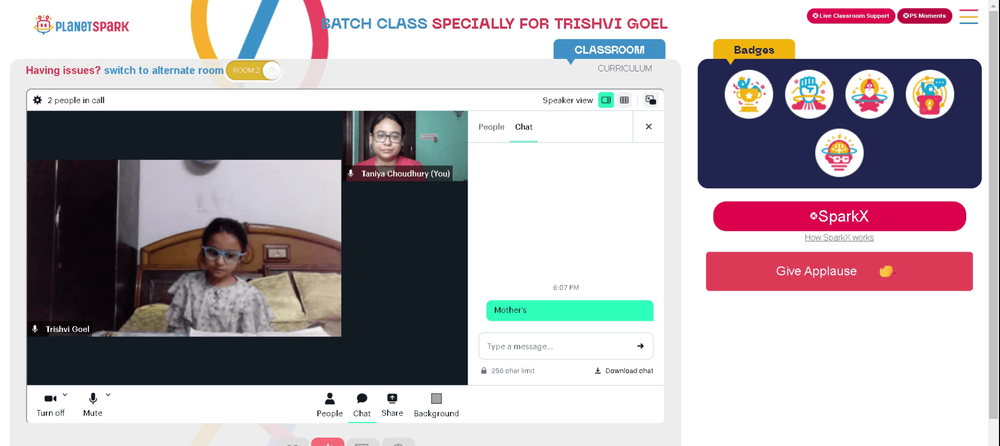Turn off the camera
The width and height of the screenshot is (1000, 446).
[x=50, y=405]
